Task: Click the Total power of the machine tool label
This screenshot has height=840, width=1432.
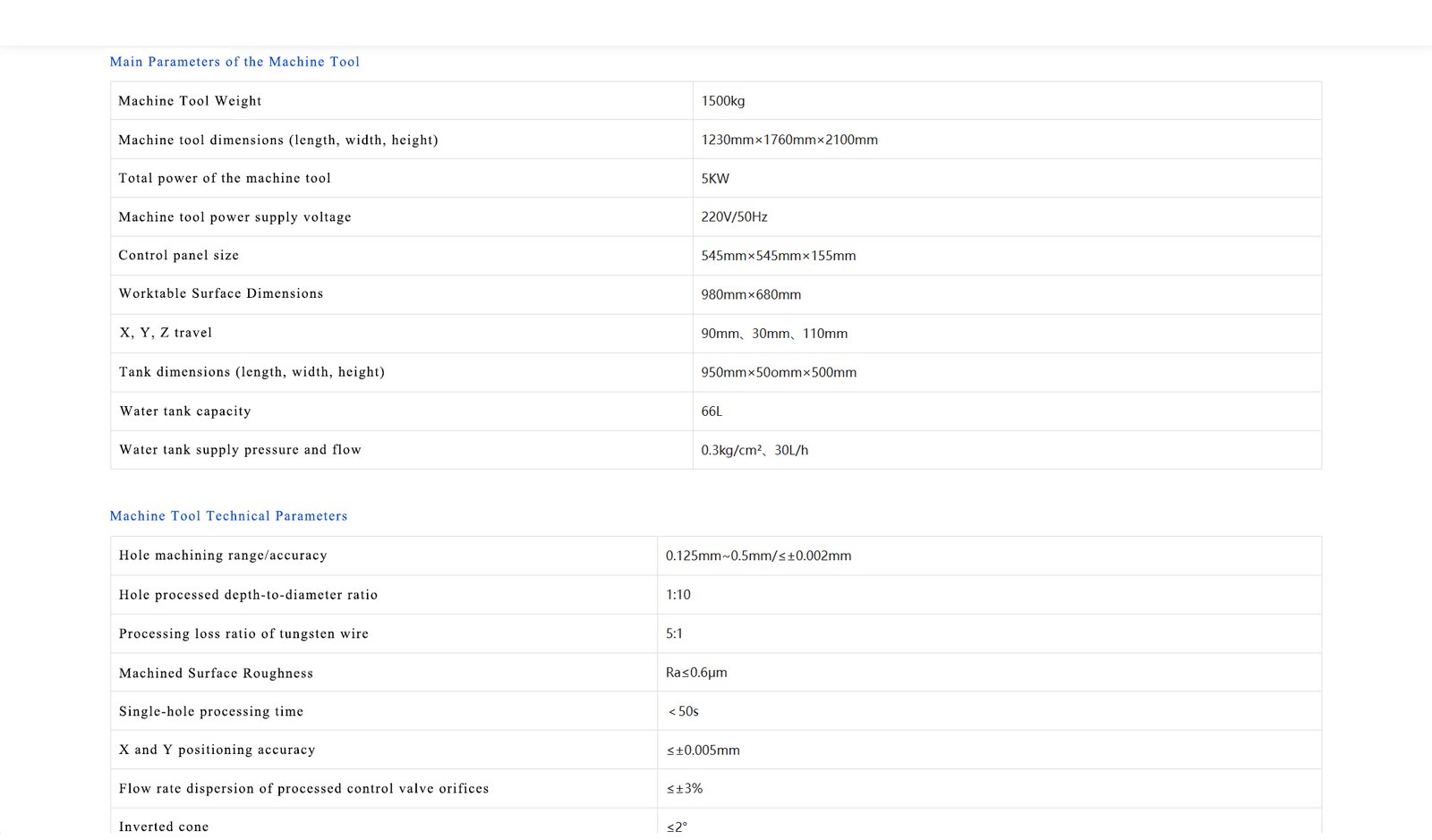Action: (x=225, y=178)
